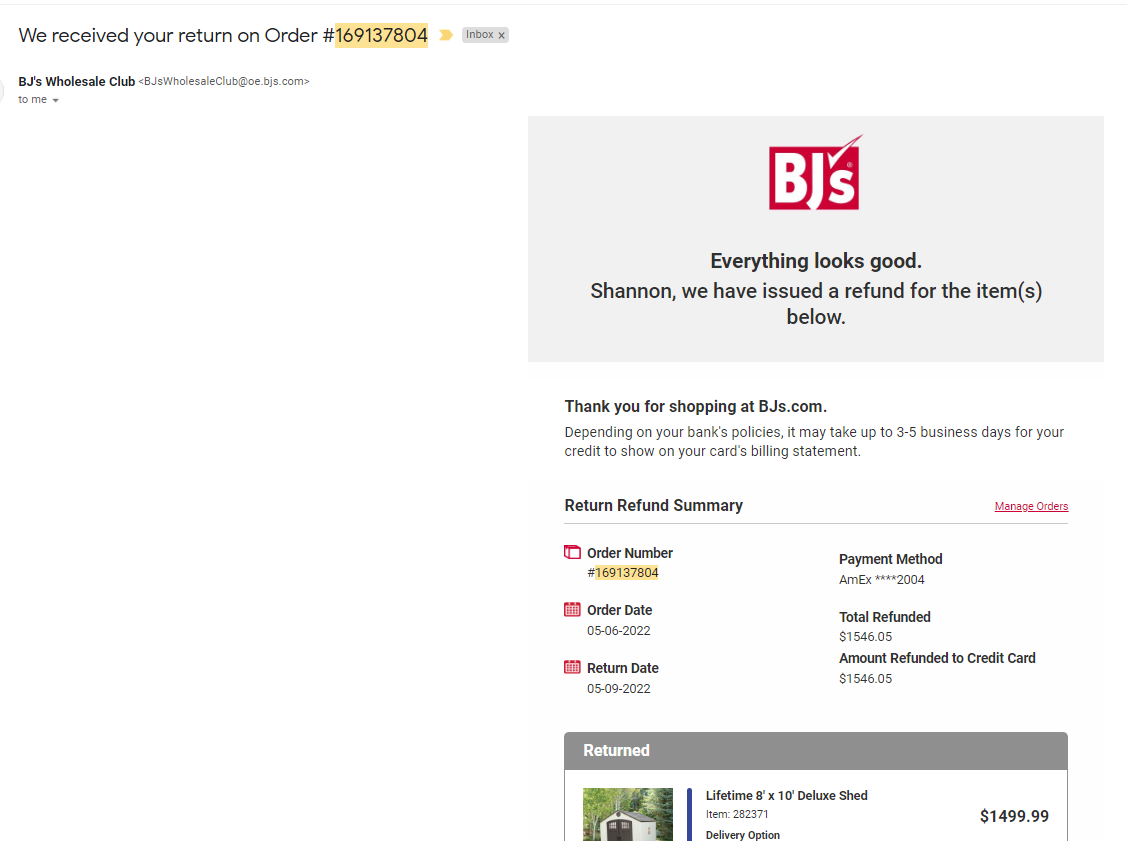Click the Lifetime shed product thumbnail
1127x841 pixels.
tap(627, 814)
